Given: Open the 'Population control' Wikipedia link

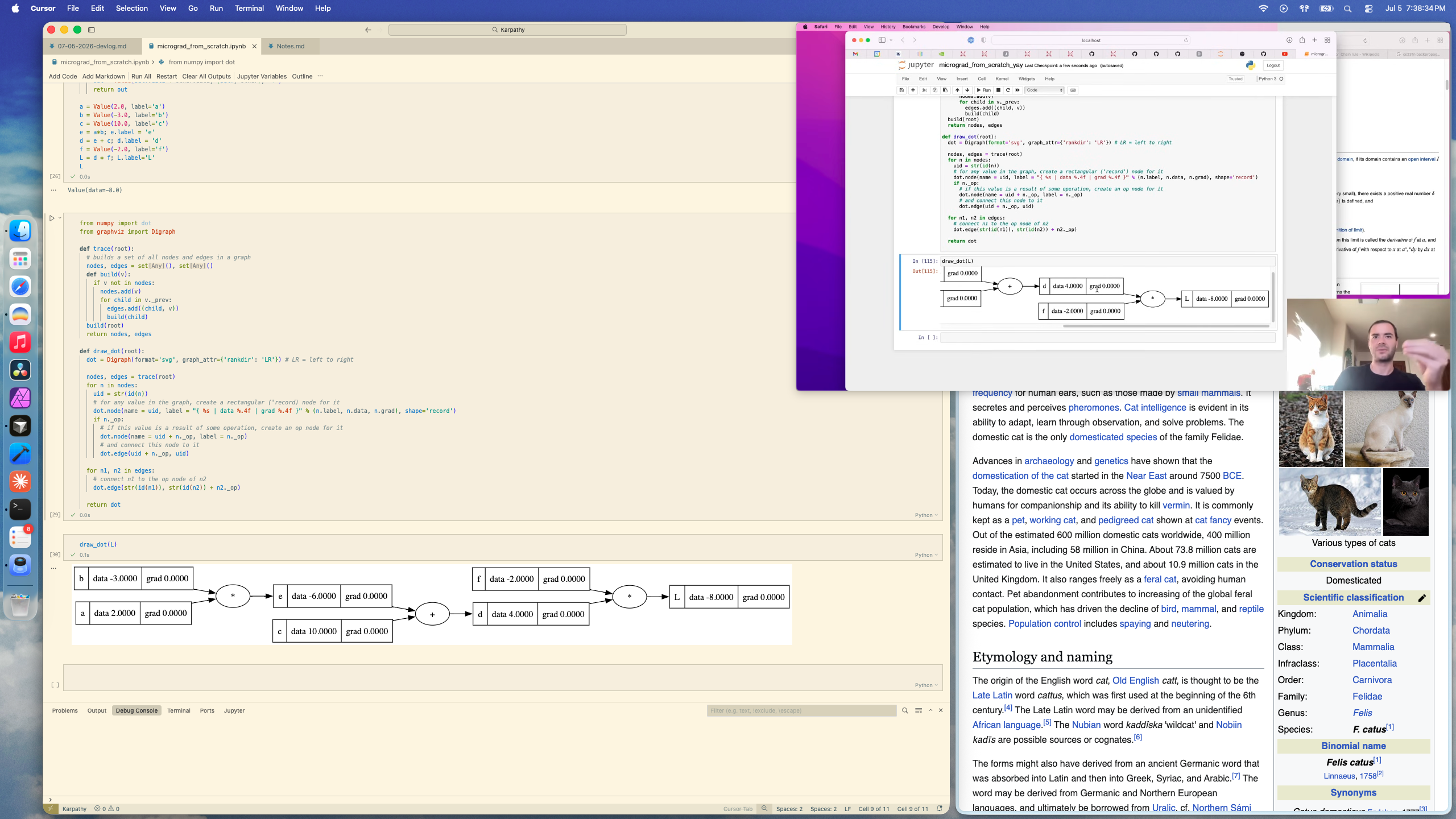Looking at the screenshot, I should [1044, 624].
